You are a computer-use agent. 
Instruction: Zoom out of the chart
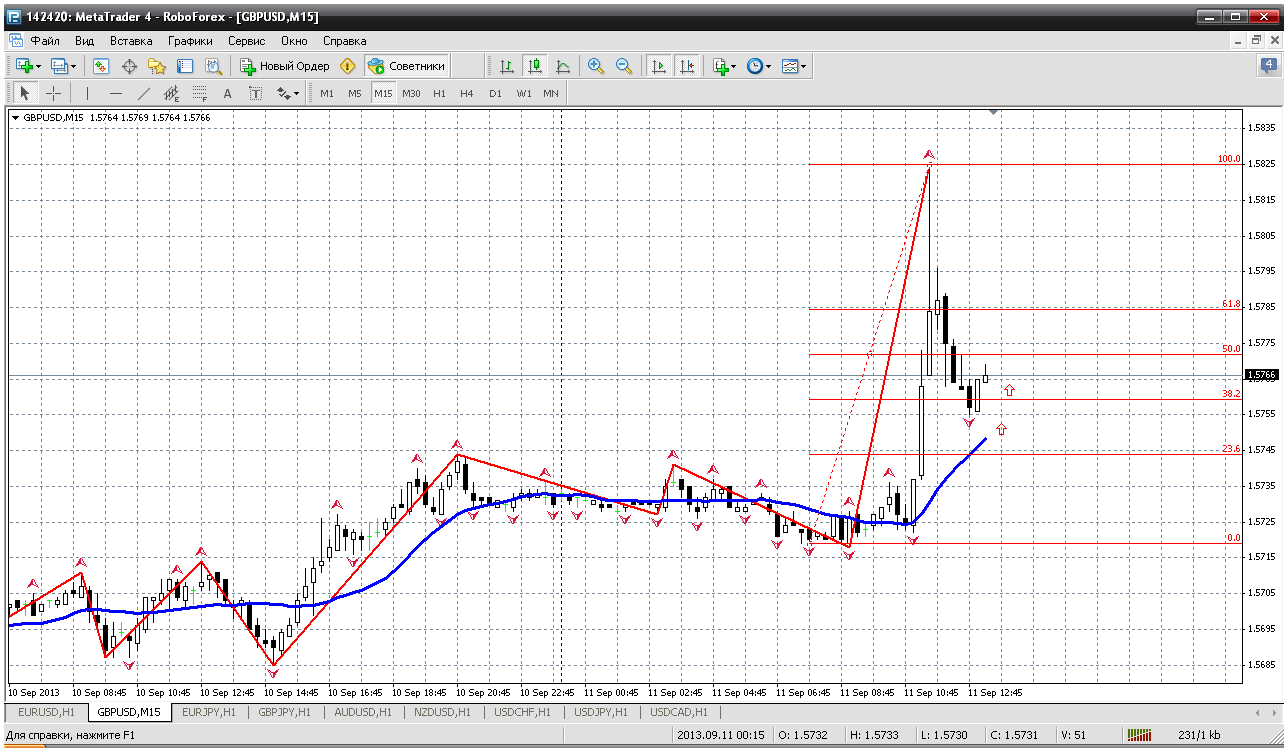click(624, 66)
